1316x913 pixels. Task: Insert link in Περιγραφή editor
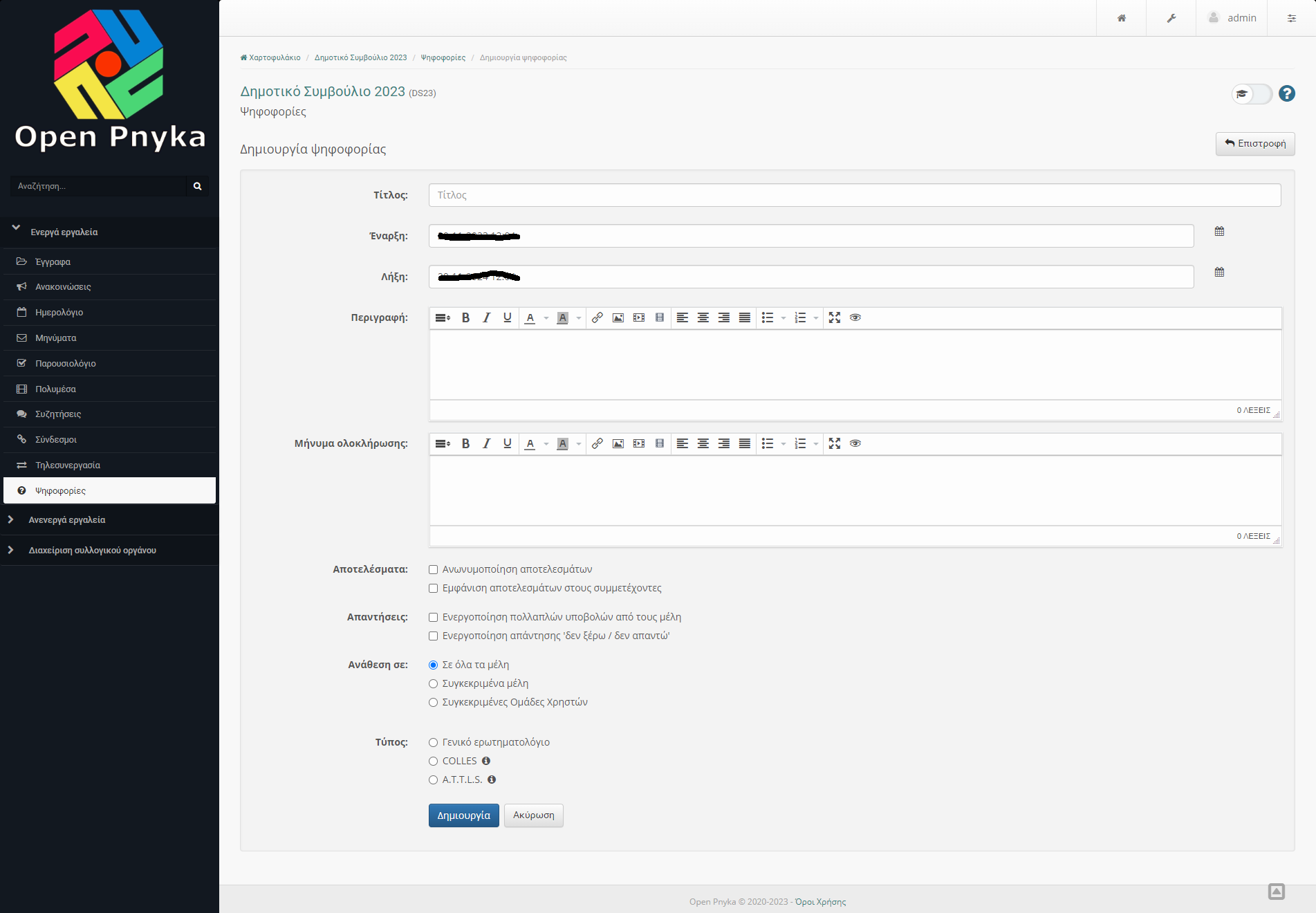[597, 317]
